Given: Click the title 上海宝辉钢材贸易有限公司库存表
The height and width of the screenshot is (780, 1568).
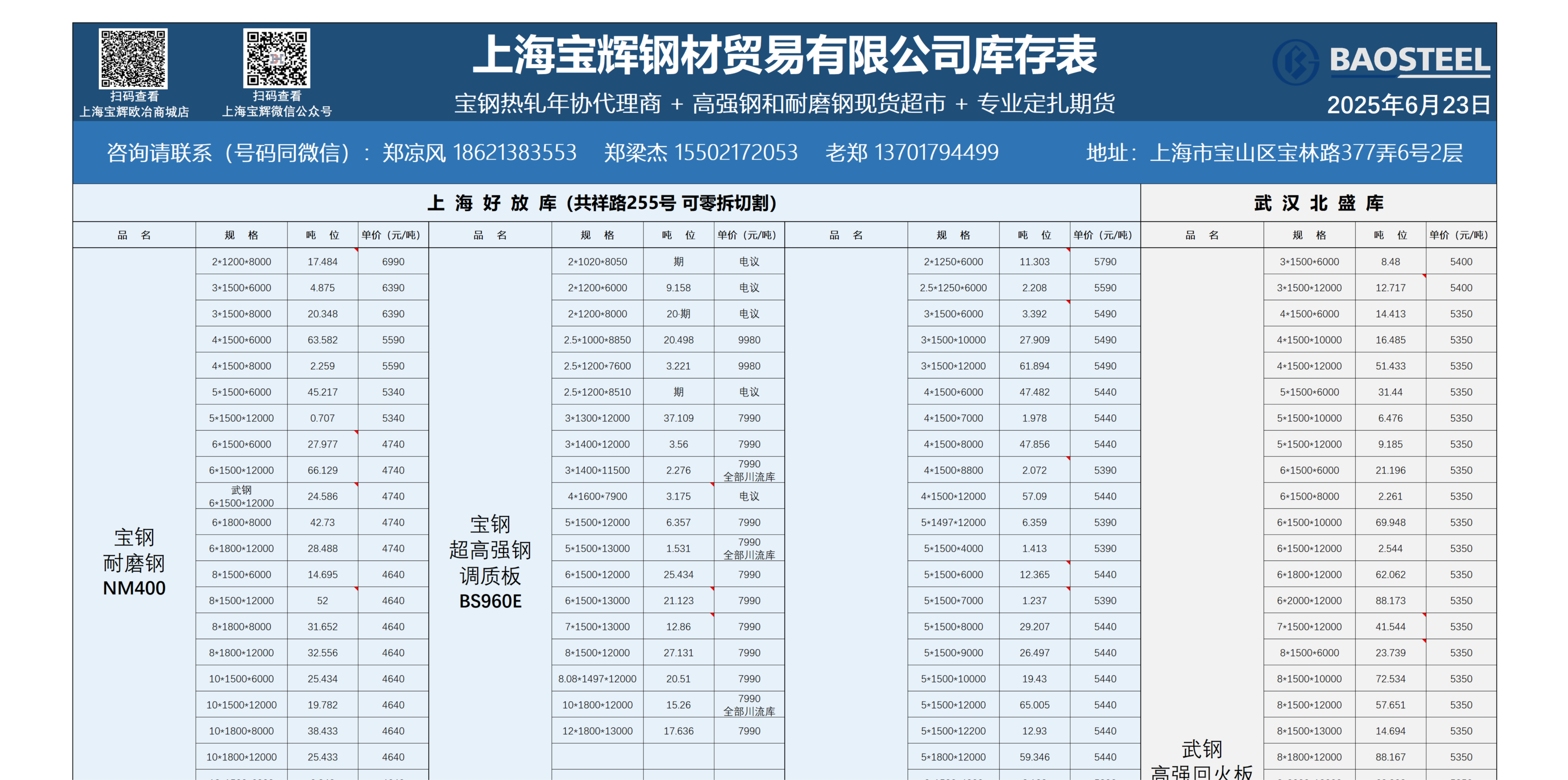Looking at the screenshot, I should (784, 55).
